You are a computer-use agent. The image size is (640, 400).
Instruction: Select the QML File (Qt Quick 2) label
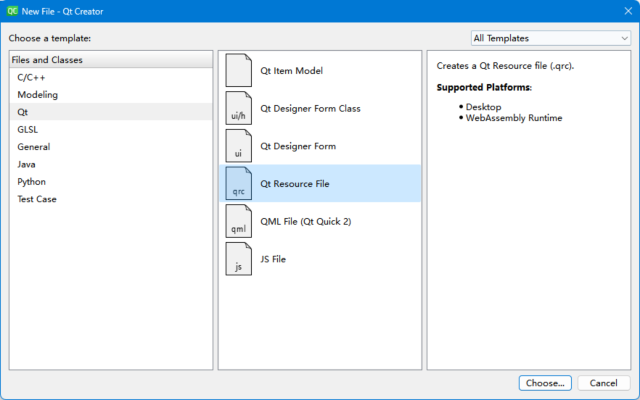[x=305, y=221]
